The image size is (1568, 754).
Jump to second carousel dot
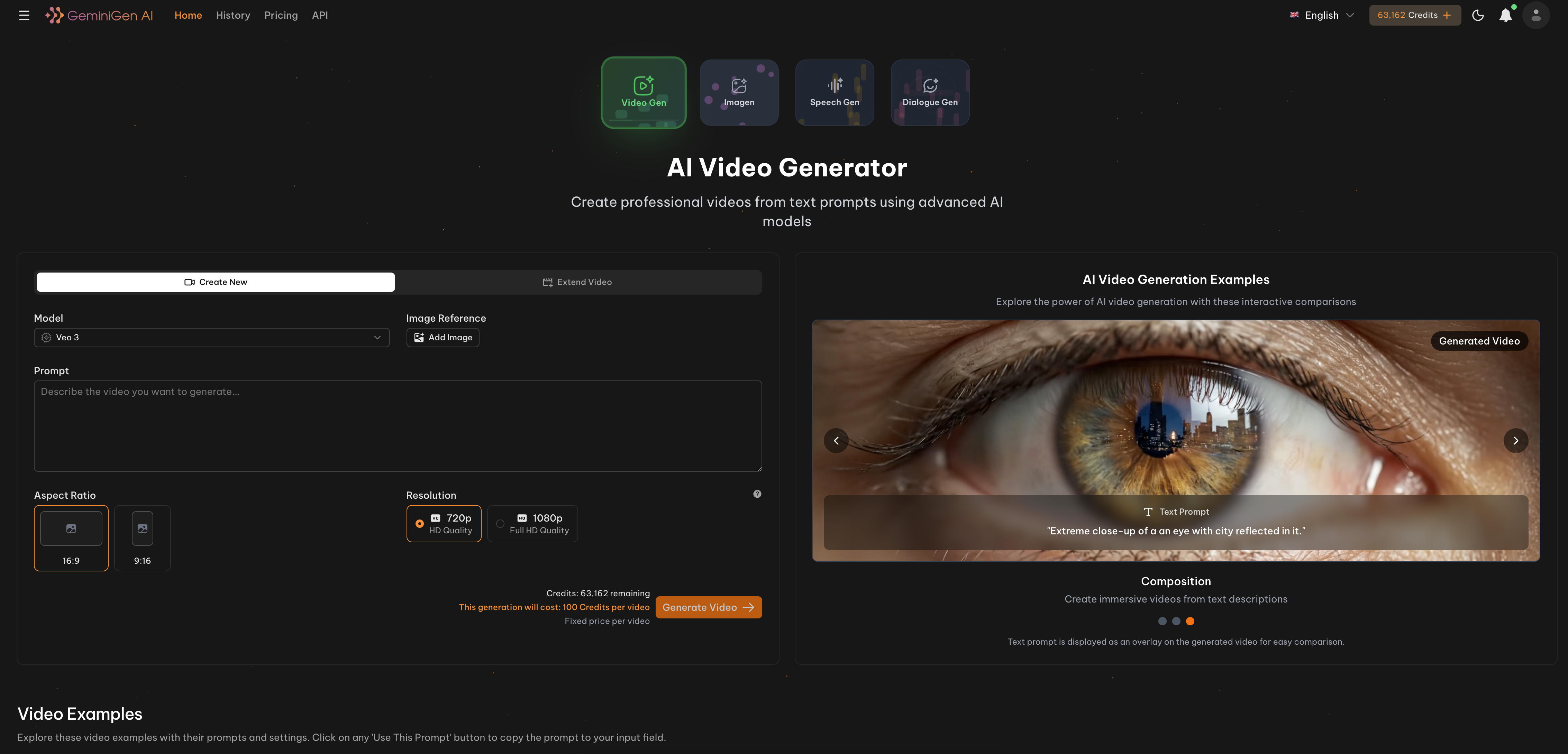(x=1176, y=621)
